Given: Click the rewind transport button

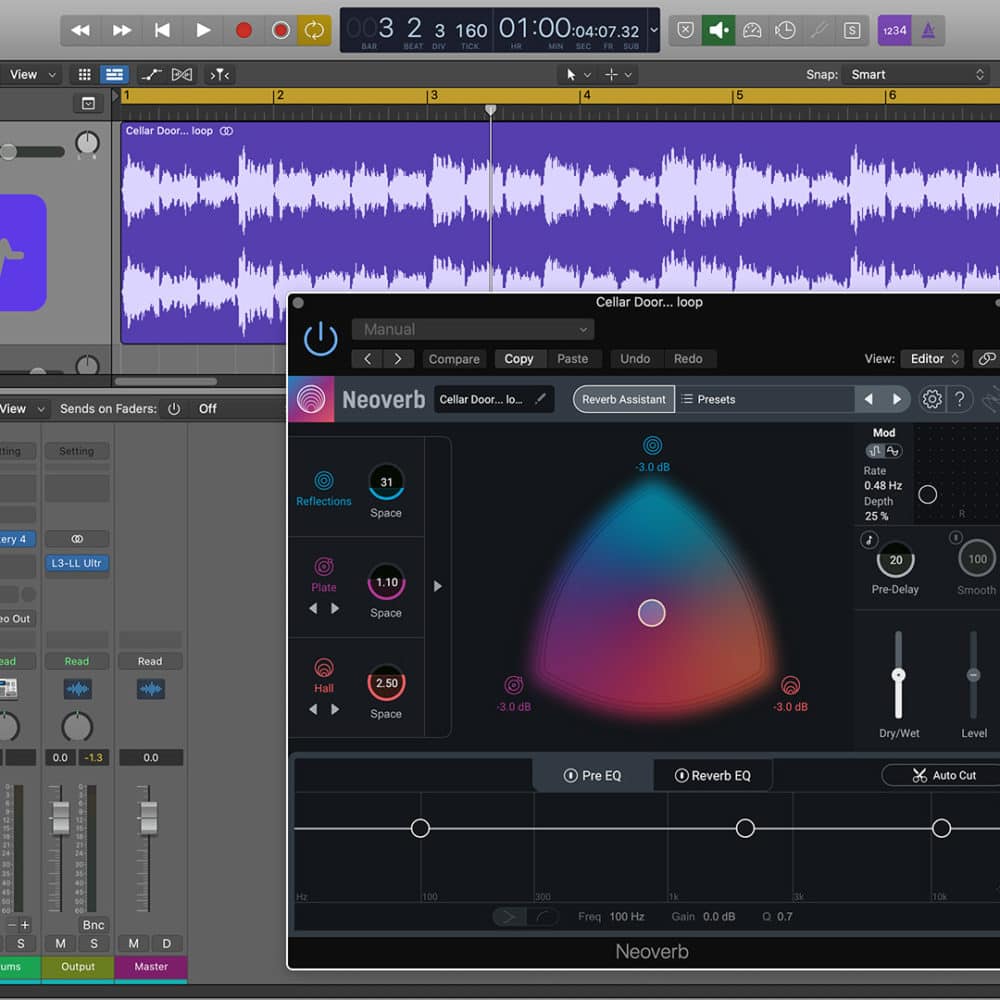Looking at the screenshot, I should click(x=80, y=30).
